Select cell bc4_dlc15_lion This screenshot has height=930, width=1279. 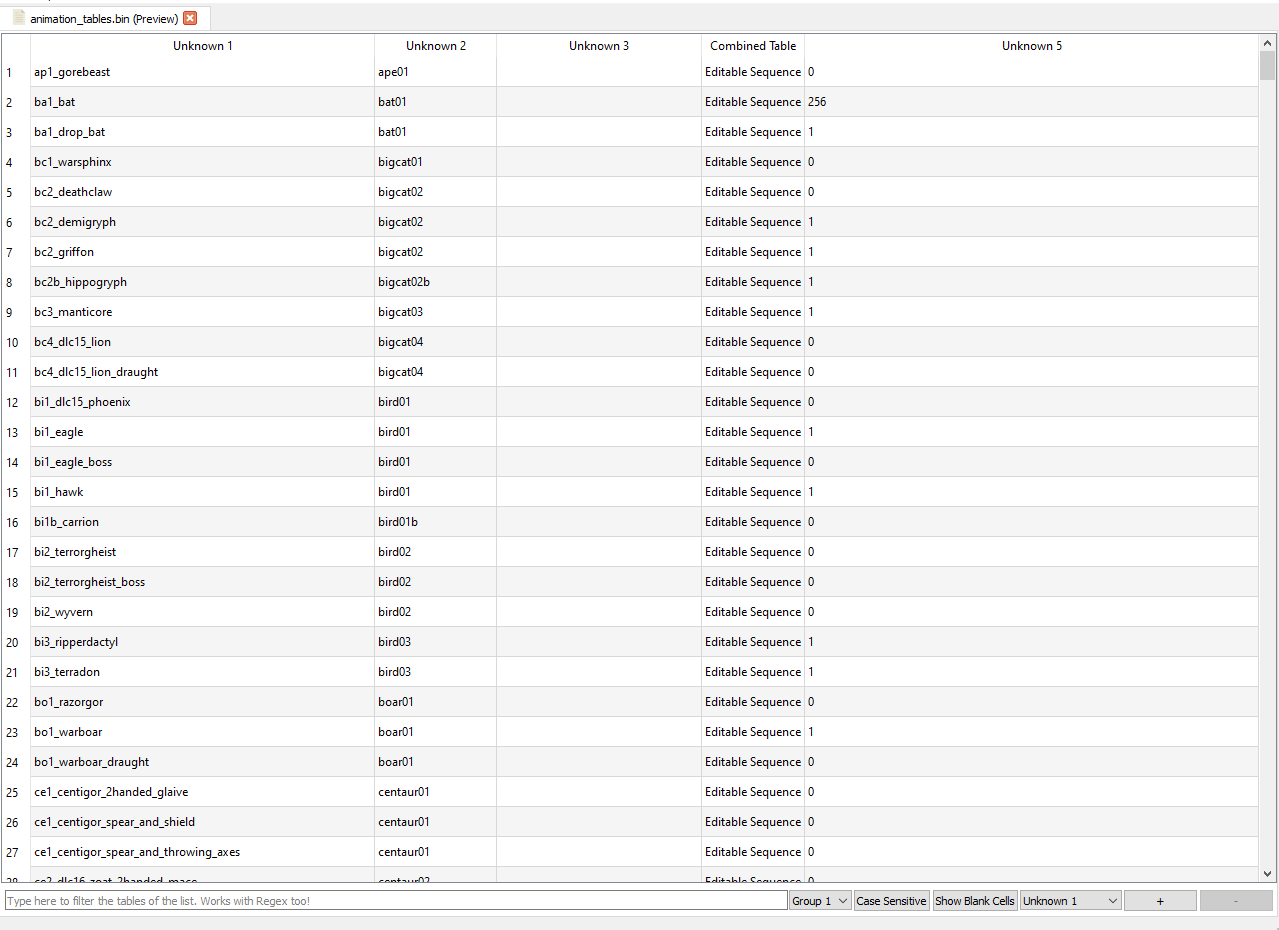(203, 342)
